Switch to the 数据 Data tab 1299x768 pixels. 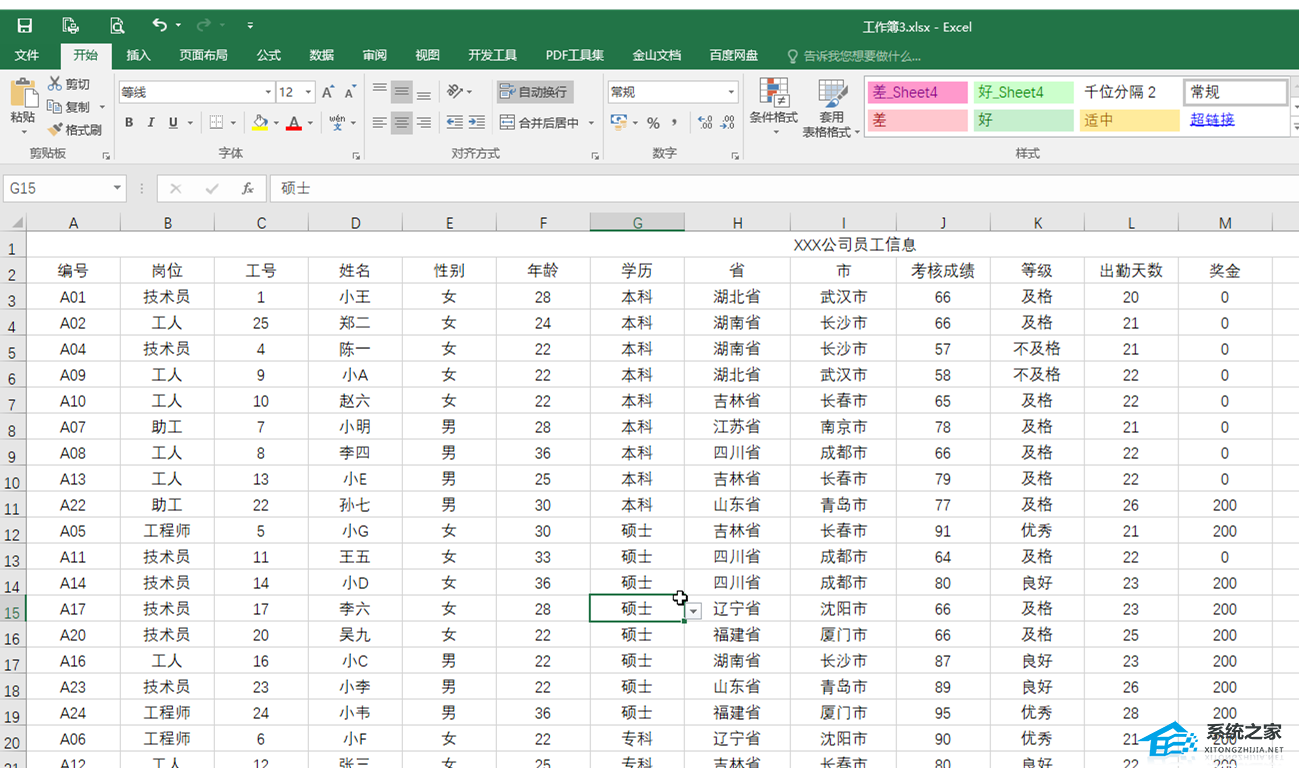[x=321, y=55]
